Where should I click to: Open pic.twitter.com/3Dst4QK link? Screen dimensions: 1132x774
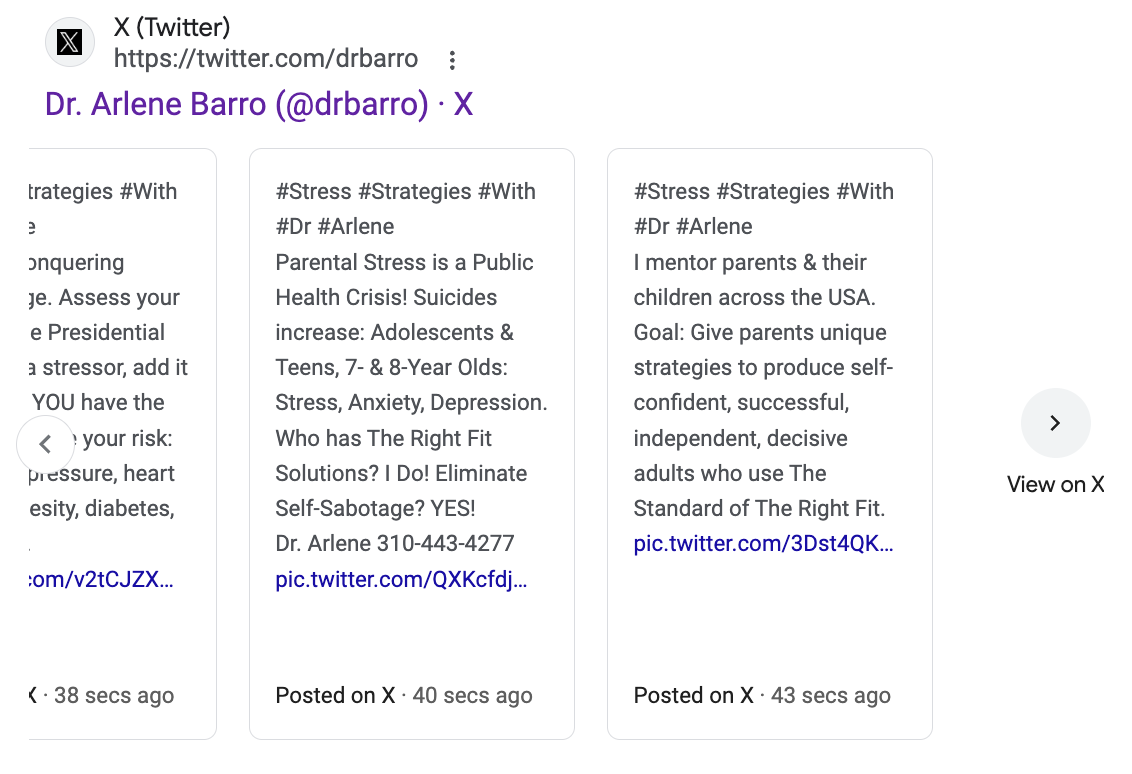[x=763, y=544]
